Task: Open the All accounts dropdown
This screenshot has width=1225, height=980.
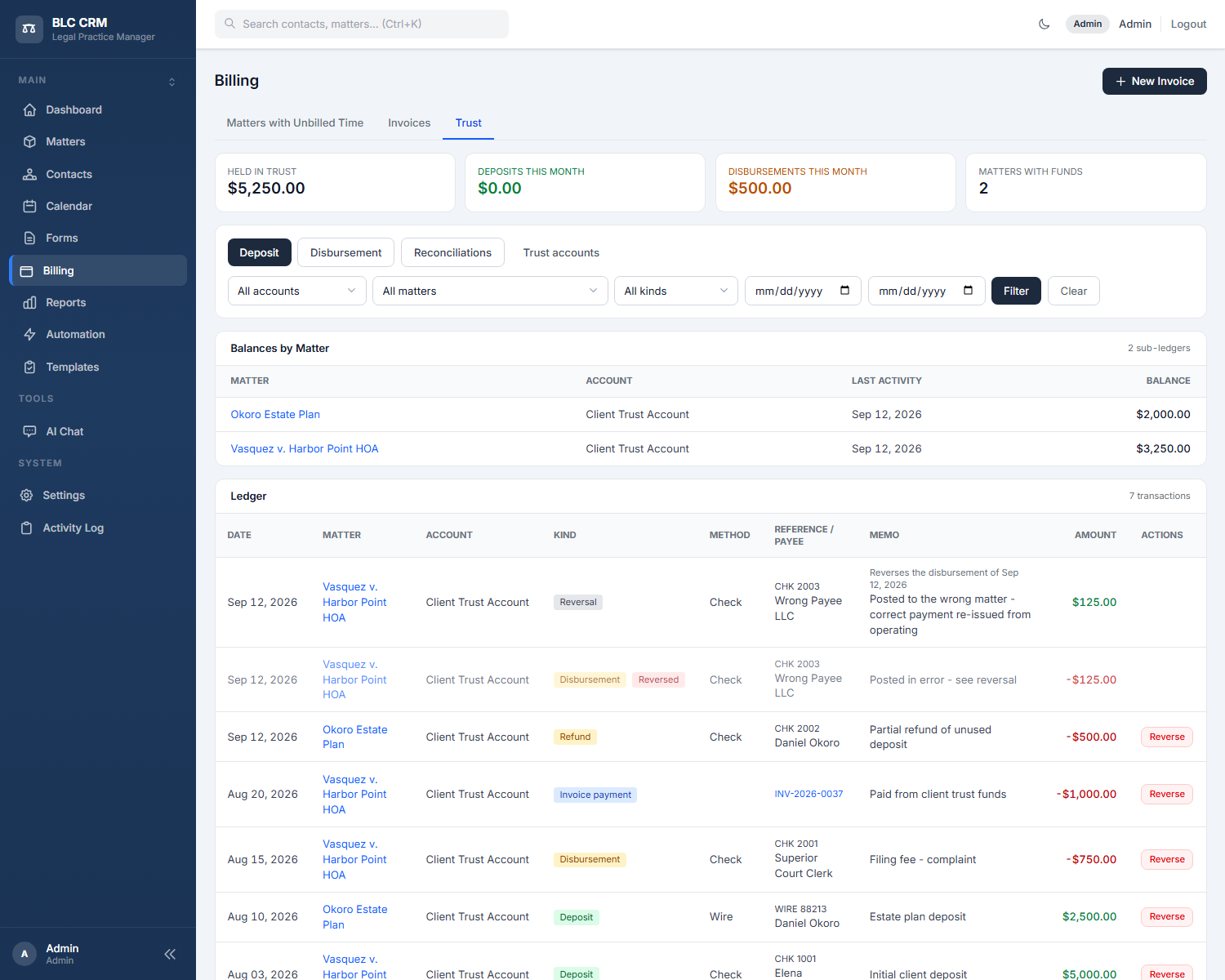Action: click(x=296, y=291)
